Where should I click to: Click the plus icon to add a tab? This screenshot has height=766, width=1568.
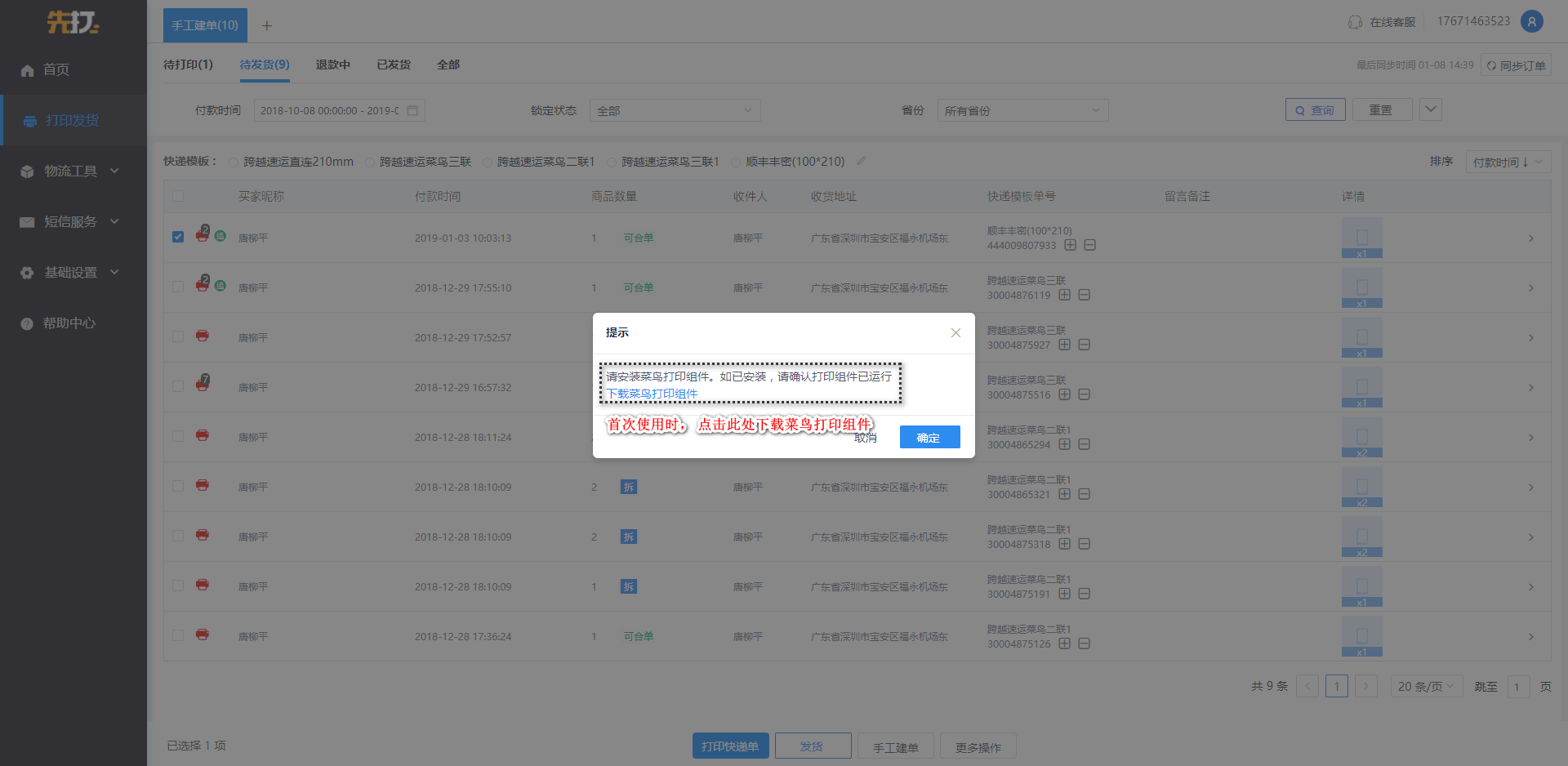(266, 25)
